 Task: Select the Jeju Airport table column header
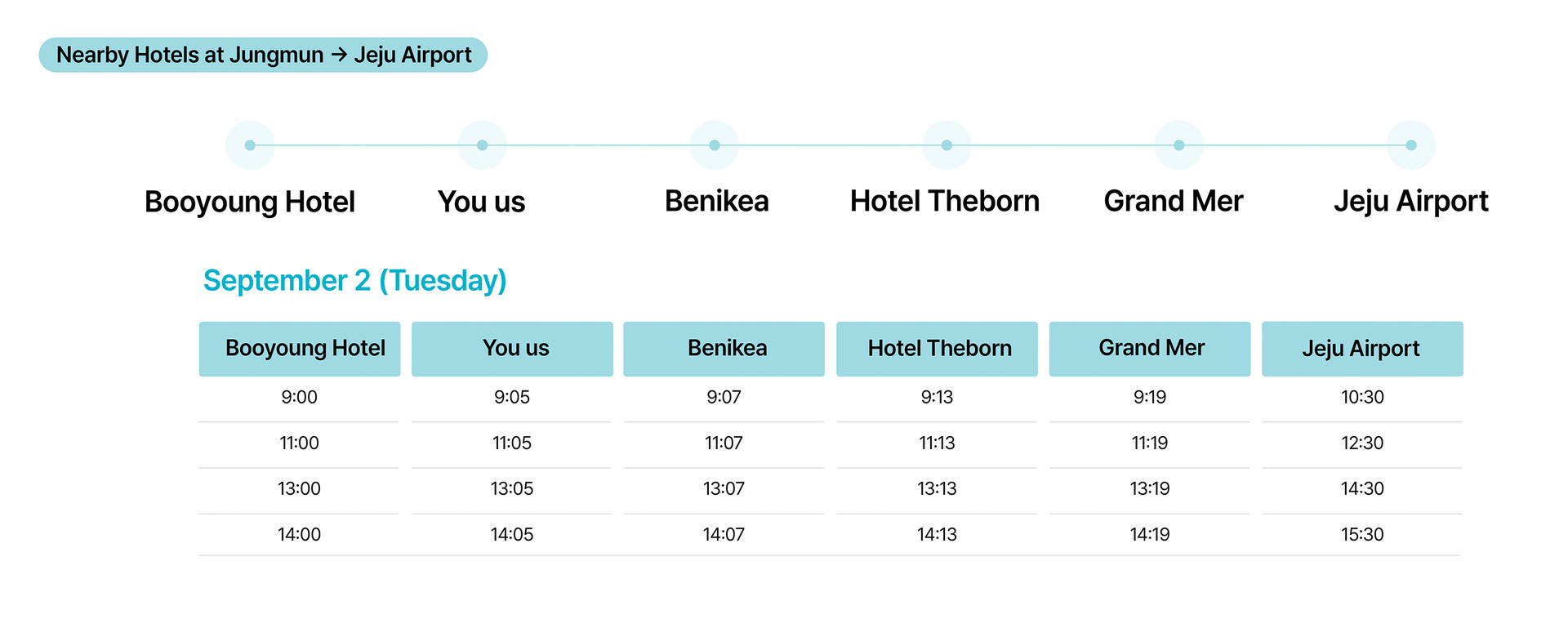tap(1362, 349)
